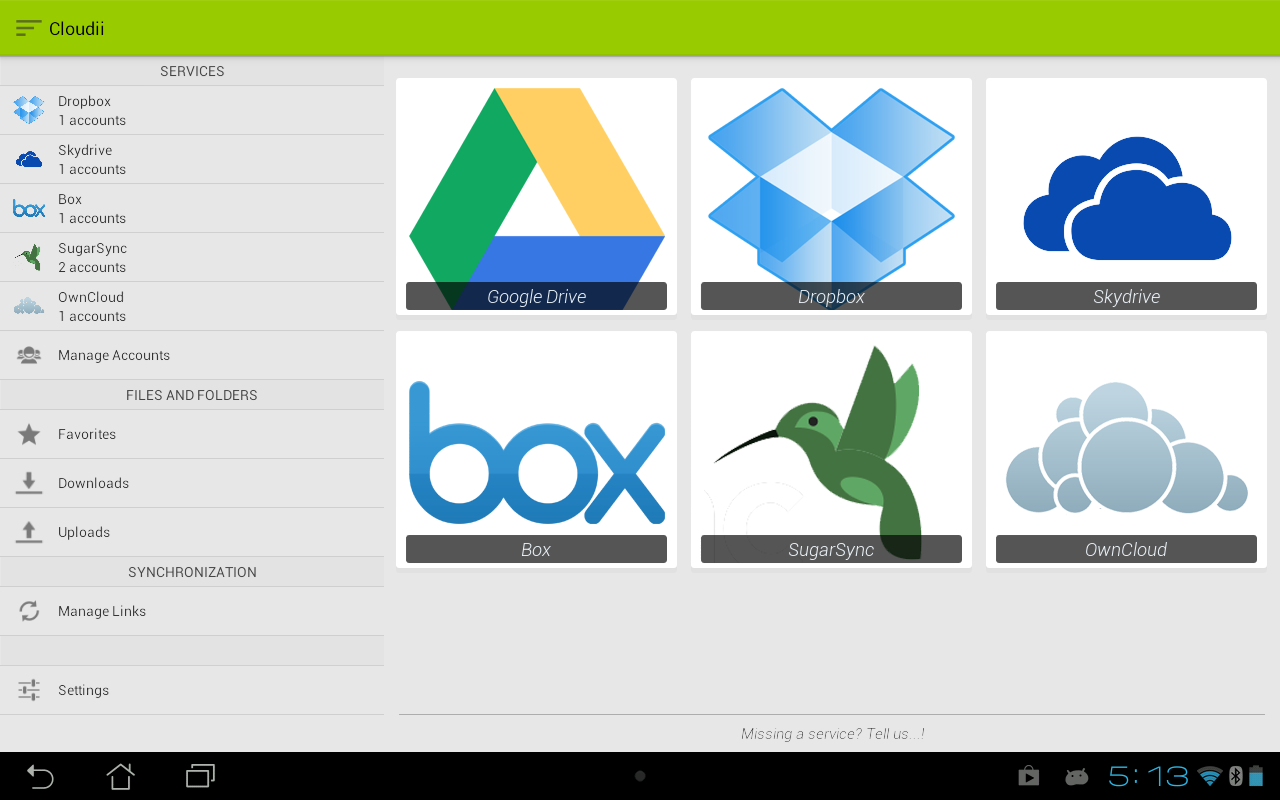Click the Box logo icon in sidebar
1280x800 pixels.
click(x=29, y=208)
